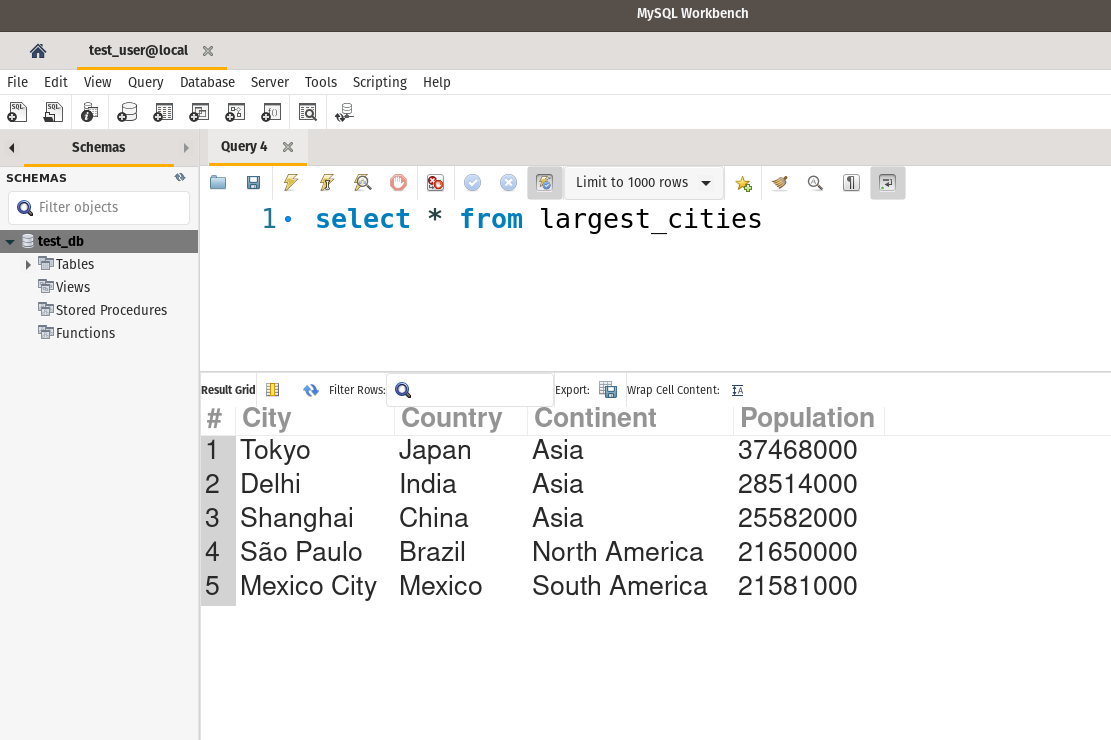1111x740 pixels.
Task: Stop the running query
Action: tap(398, 182)
